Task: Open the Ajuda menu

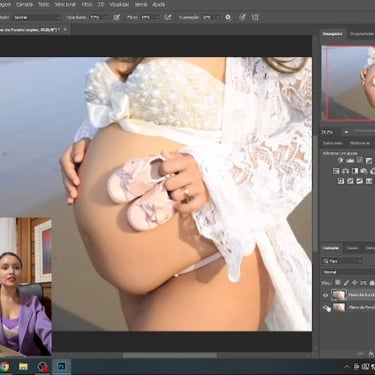Action: click(158, 5)
